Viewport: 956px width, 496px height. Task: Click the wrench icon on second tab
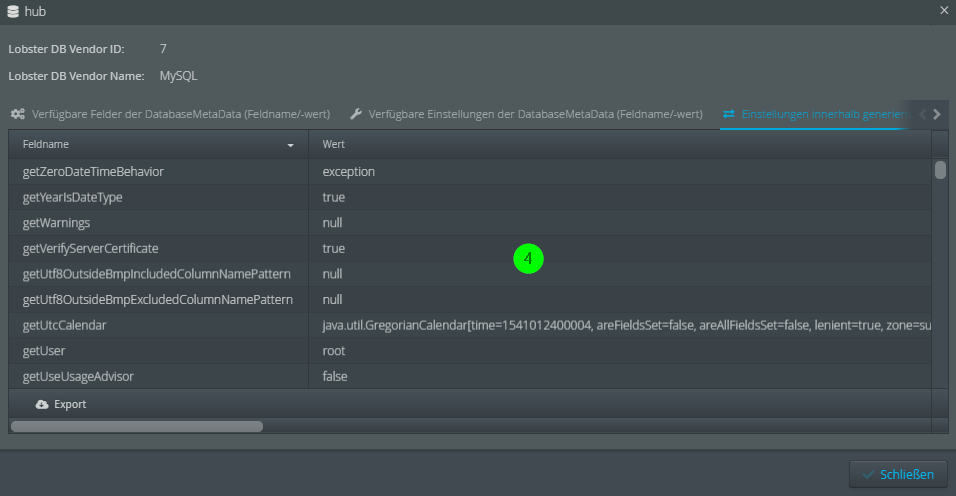tap(356, 114)
